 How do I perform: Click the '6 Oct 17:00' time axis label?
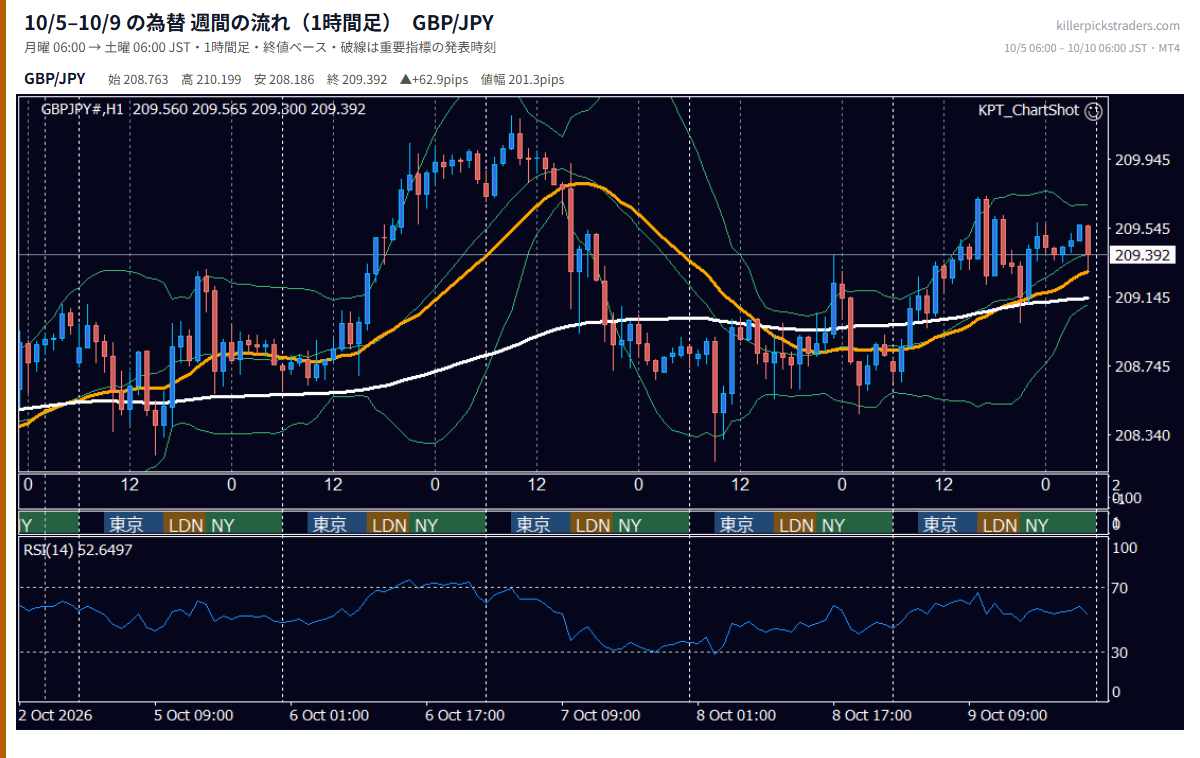click(x=465, y=715)
